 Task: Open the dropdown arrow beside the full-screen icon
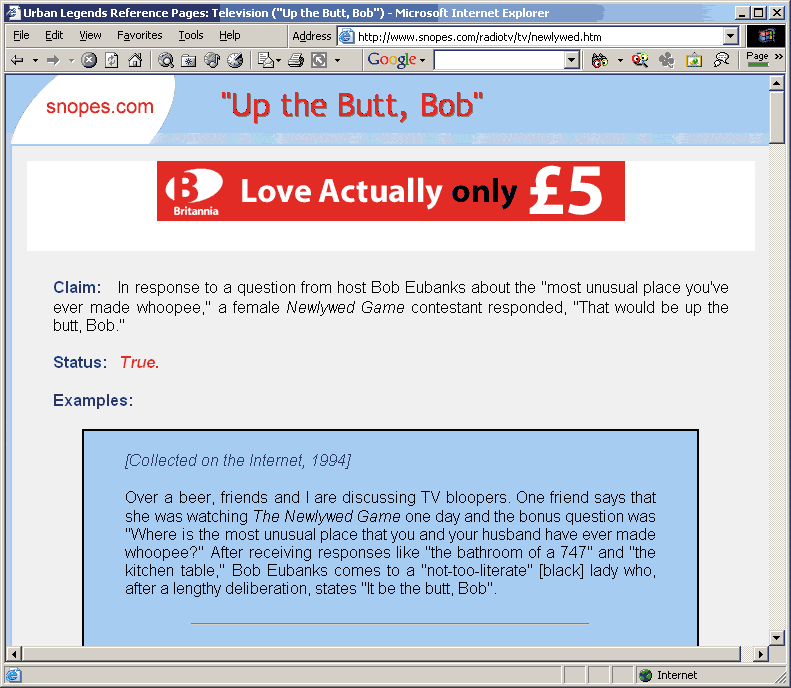tap(337, 61)
